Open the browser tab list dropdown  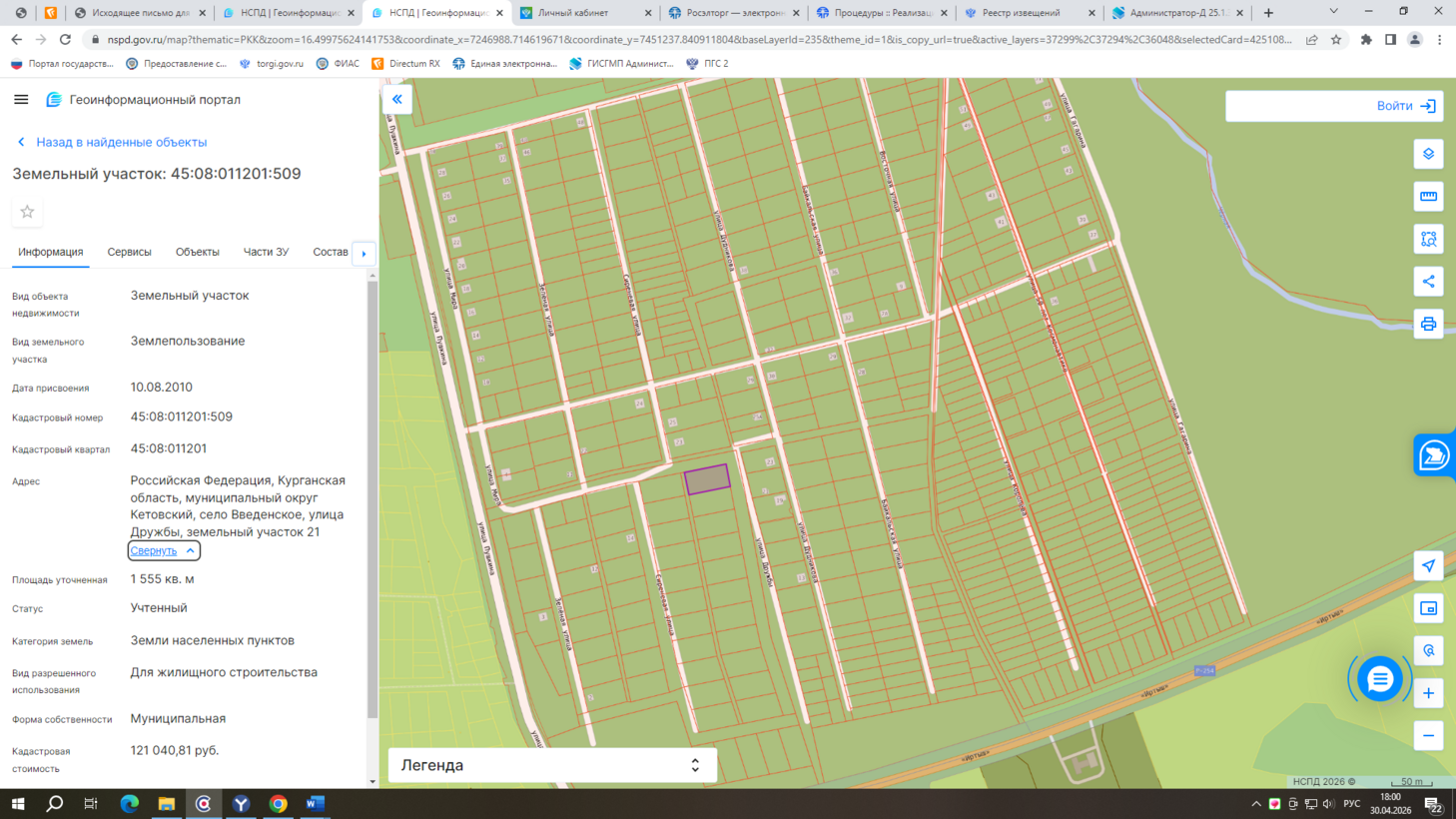click(1333, 12)
